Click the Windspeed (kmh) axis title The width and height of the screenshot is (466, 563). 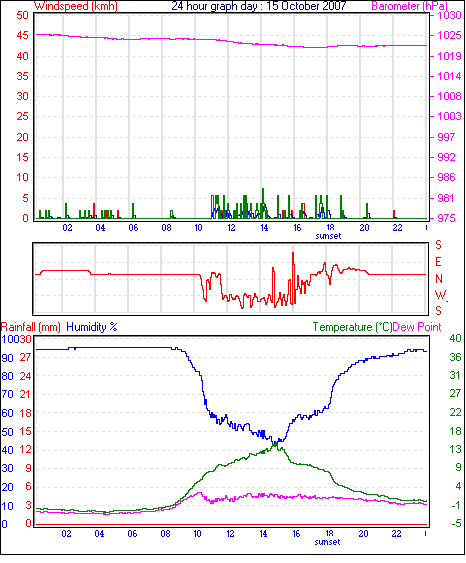pos(76,6)
